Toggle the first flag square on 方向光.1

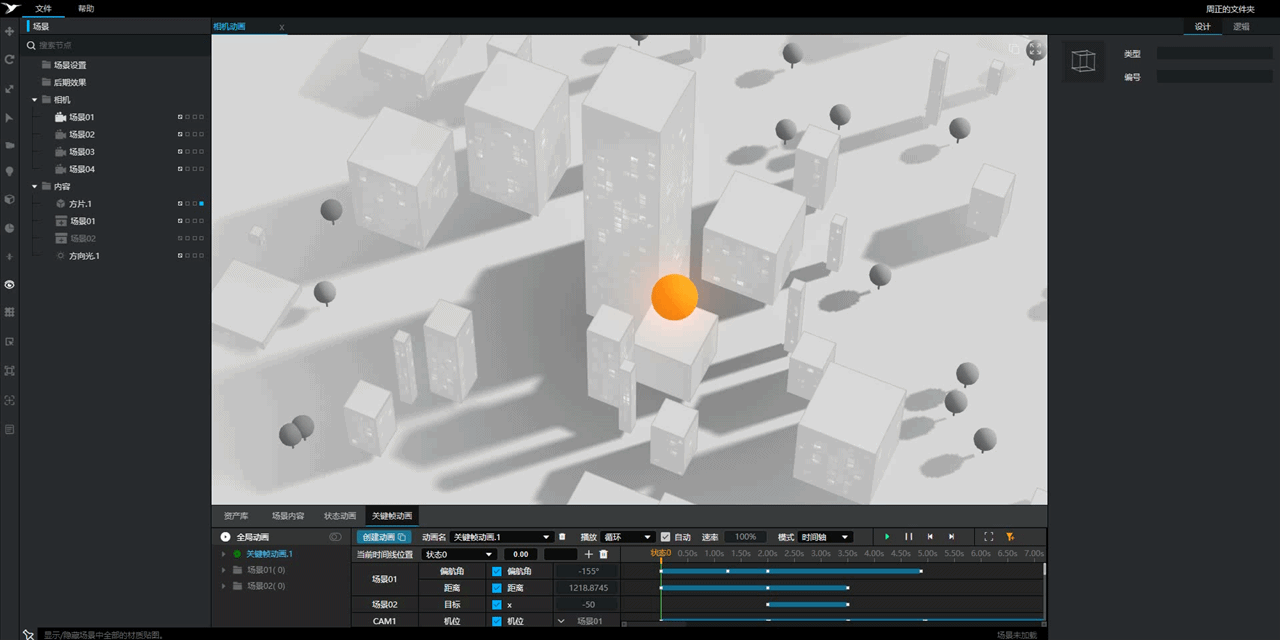pos(180,256)
